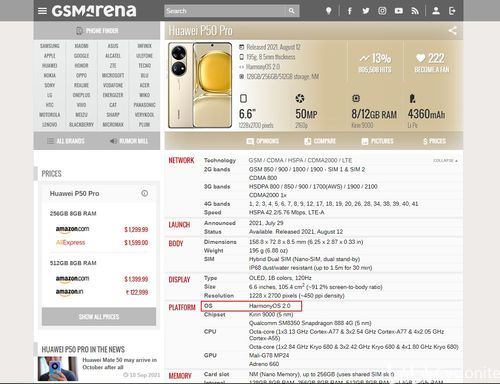Click Show All Prices button
500x384 pixels.
99,316
